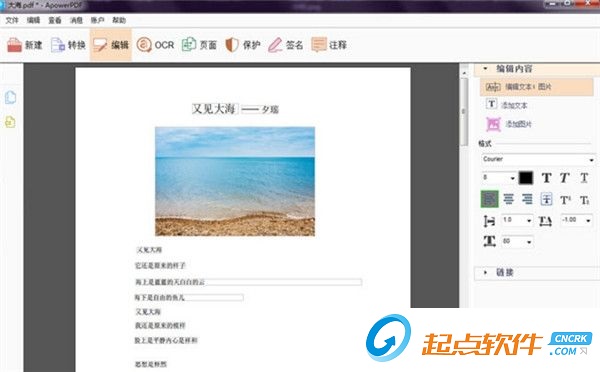Open the 转换 convert tool
This screenshot has height=372, width=600.
pyautogui.click(x=68, y=45)
